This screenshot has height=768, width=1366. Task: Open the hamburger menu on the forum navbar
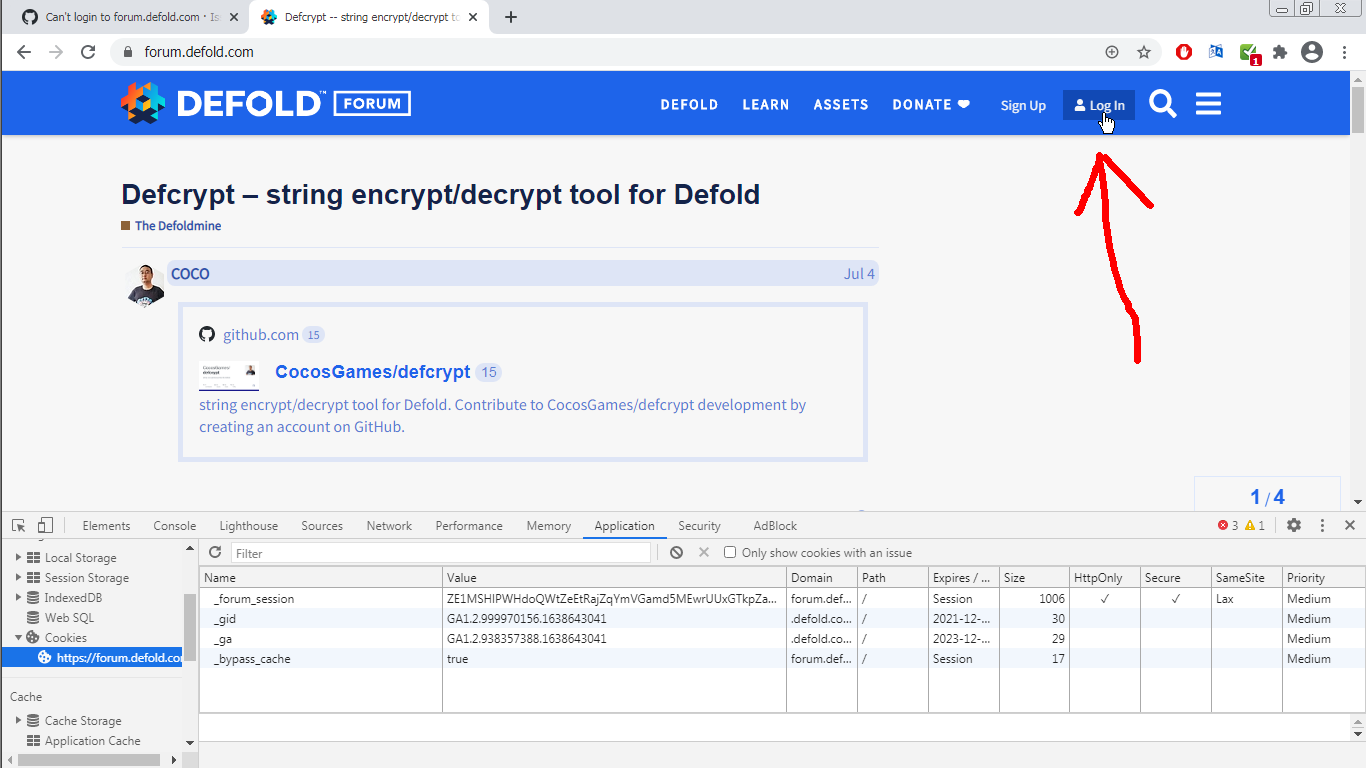[1208, 103]
